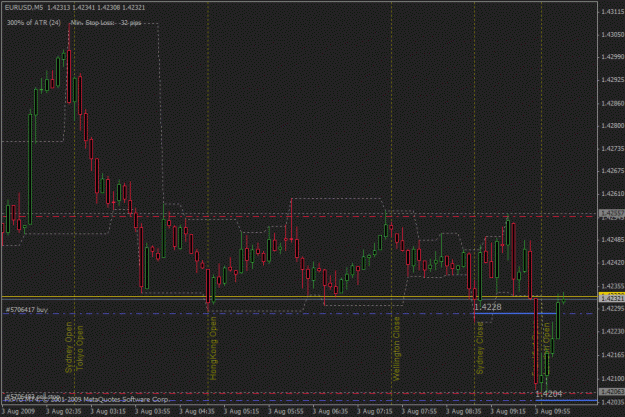
Task: Click the '3 Aug 03:15' time axis label
Action: (108, 411)
